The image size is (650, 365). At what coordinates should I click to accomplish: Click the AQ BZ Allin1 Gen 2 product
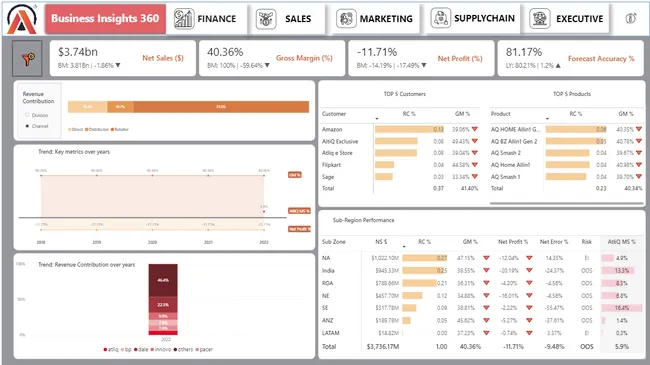(x=514, y=141)
